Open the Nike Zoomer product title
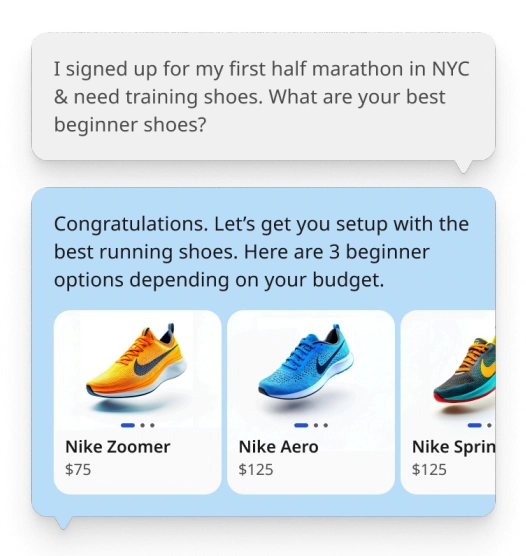 [118, 447]
